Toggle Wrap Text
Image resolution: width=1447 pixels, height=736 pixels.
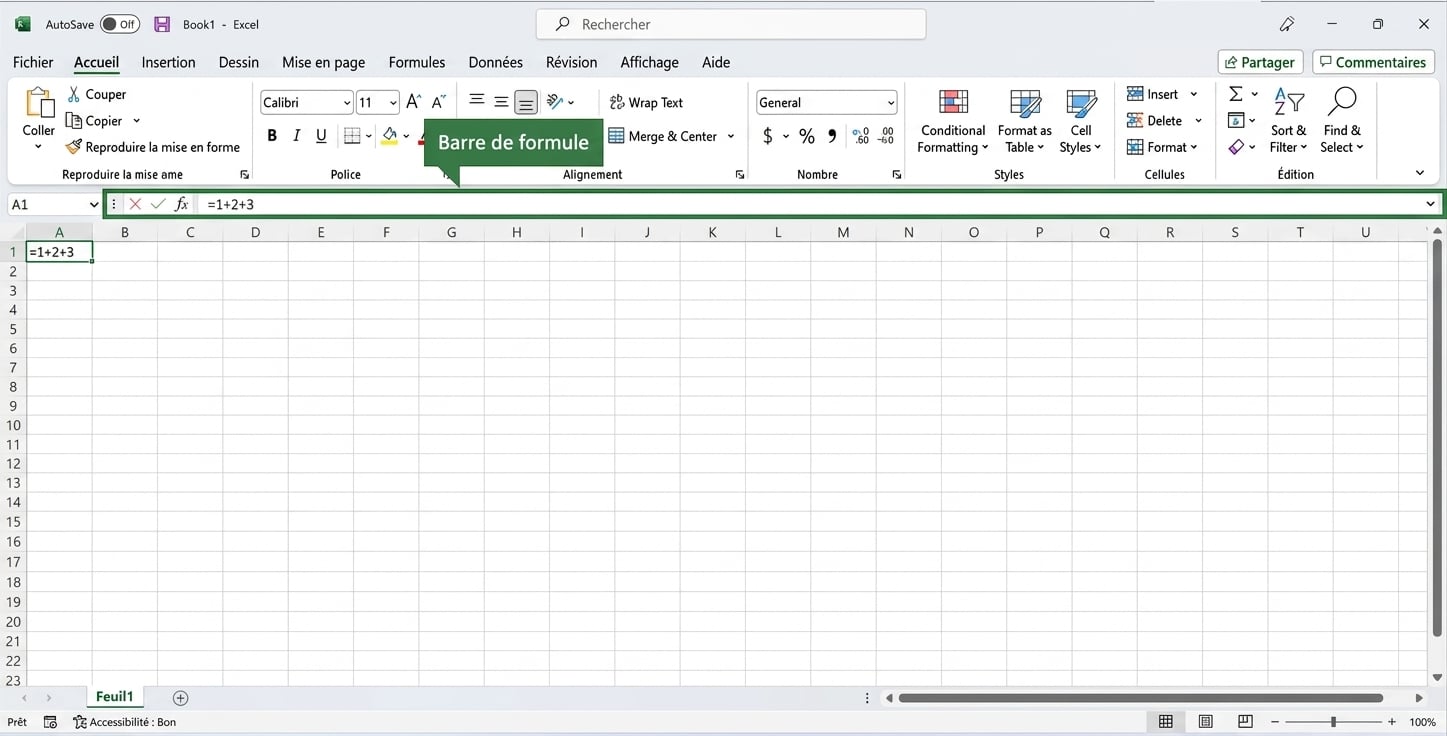pyautogui.click(x=646, y=102)
